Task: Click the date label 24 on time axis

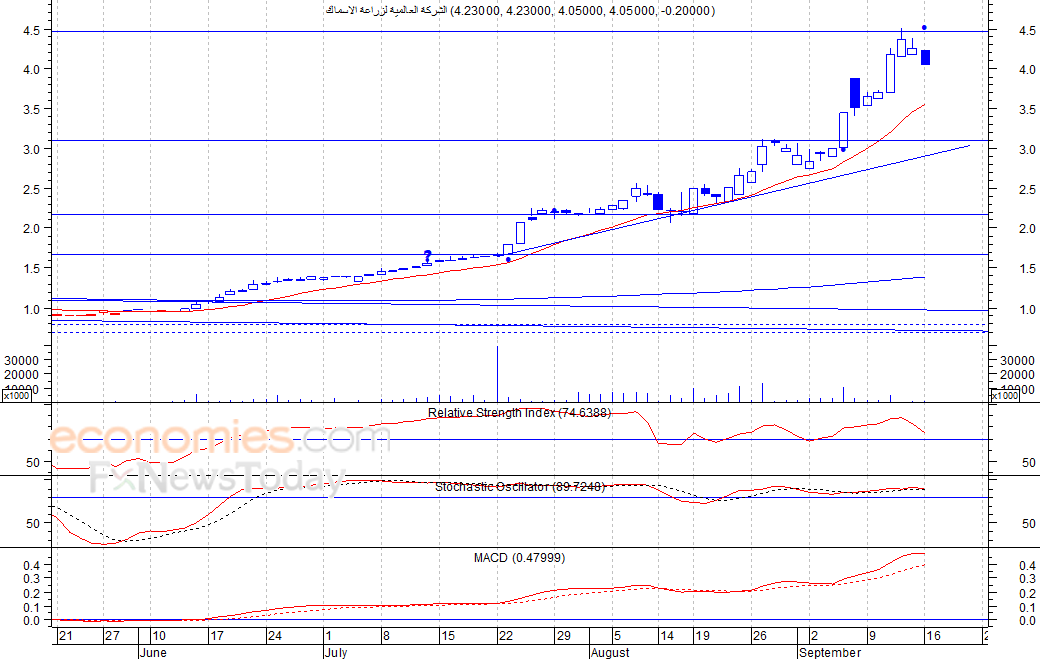Action: tap(274, 636)
